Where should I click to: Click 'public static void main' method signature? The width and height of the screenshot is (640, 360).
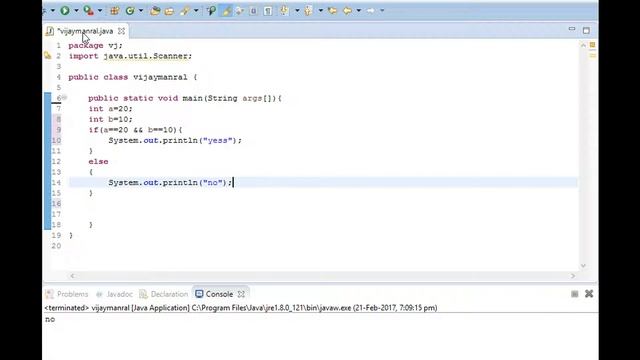point(185,98)
